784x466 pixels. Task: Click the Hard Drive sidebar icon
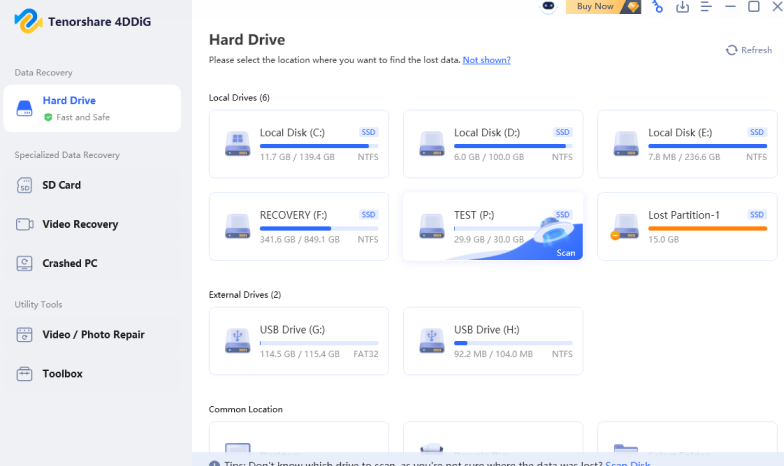[x=24, y=108]
